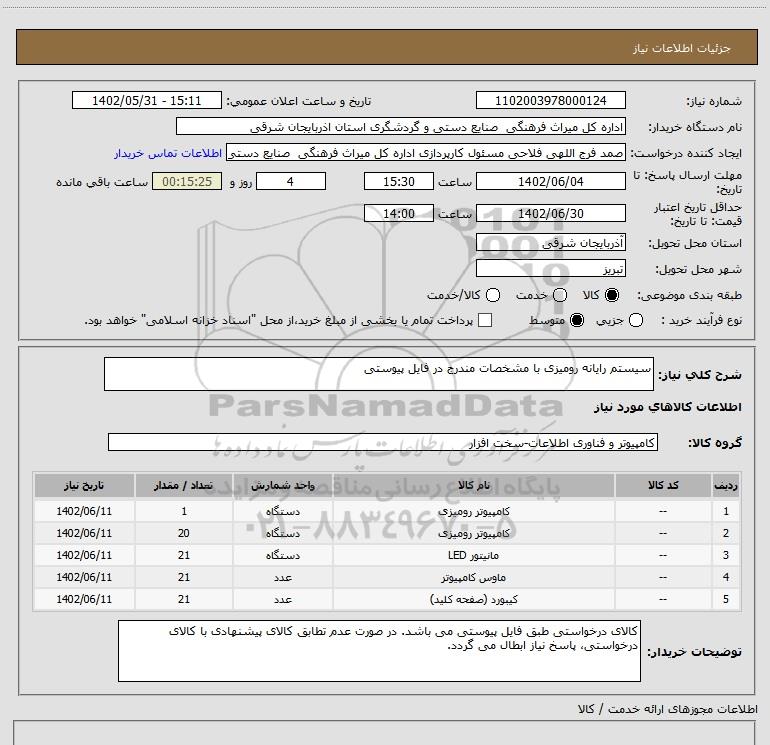
Task: Click the announcement date field 1402/05/31 - 15:11
Action: tap(147, 101)
